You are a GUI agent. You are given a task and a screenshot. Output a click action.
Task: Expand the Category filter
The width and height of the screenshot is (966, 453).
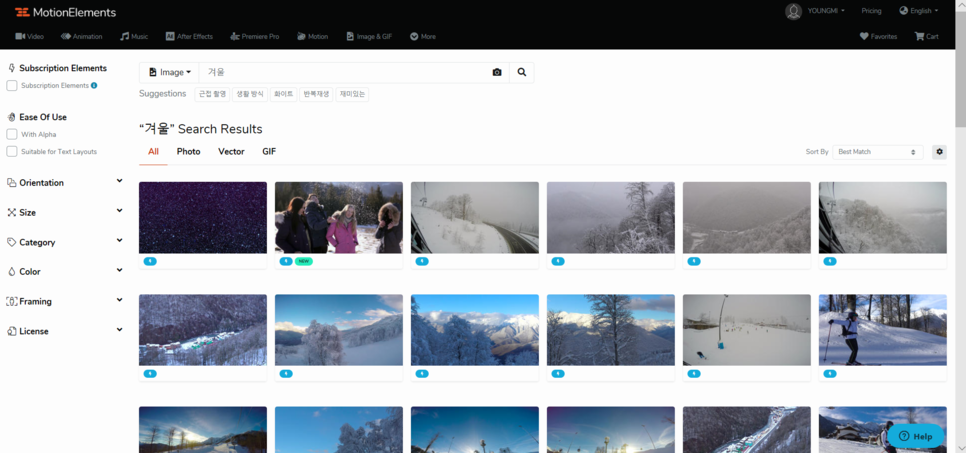64,242
